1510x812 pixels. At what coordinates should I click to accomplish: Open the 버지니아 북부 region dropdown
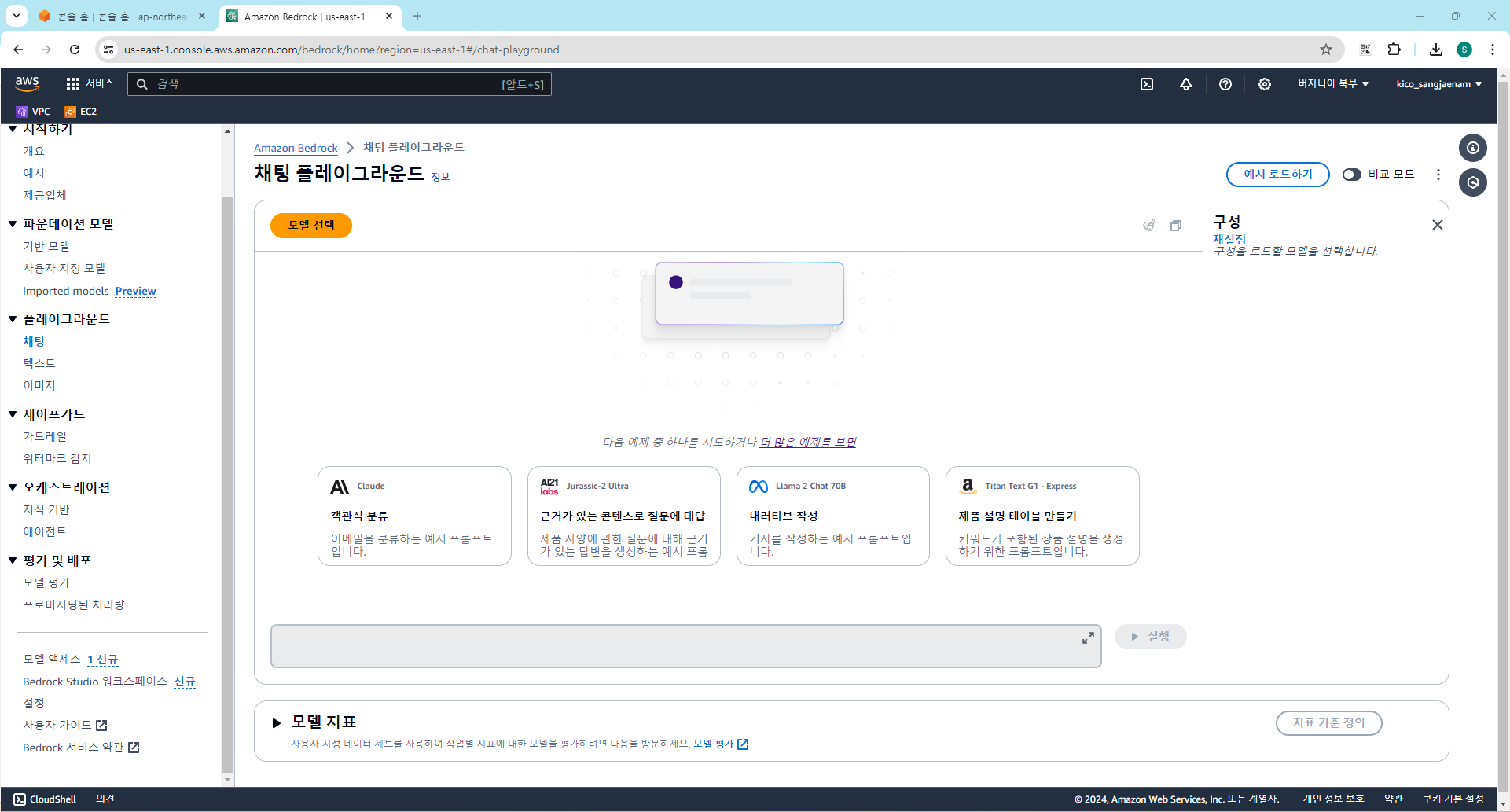tap(1332, 84)
